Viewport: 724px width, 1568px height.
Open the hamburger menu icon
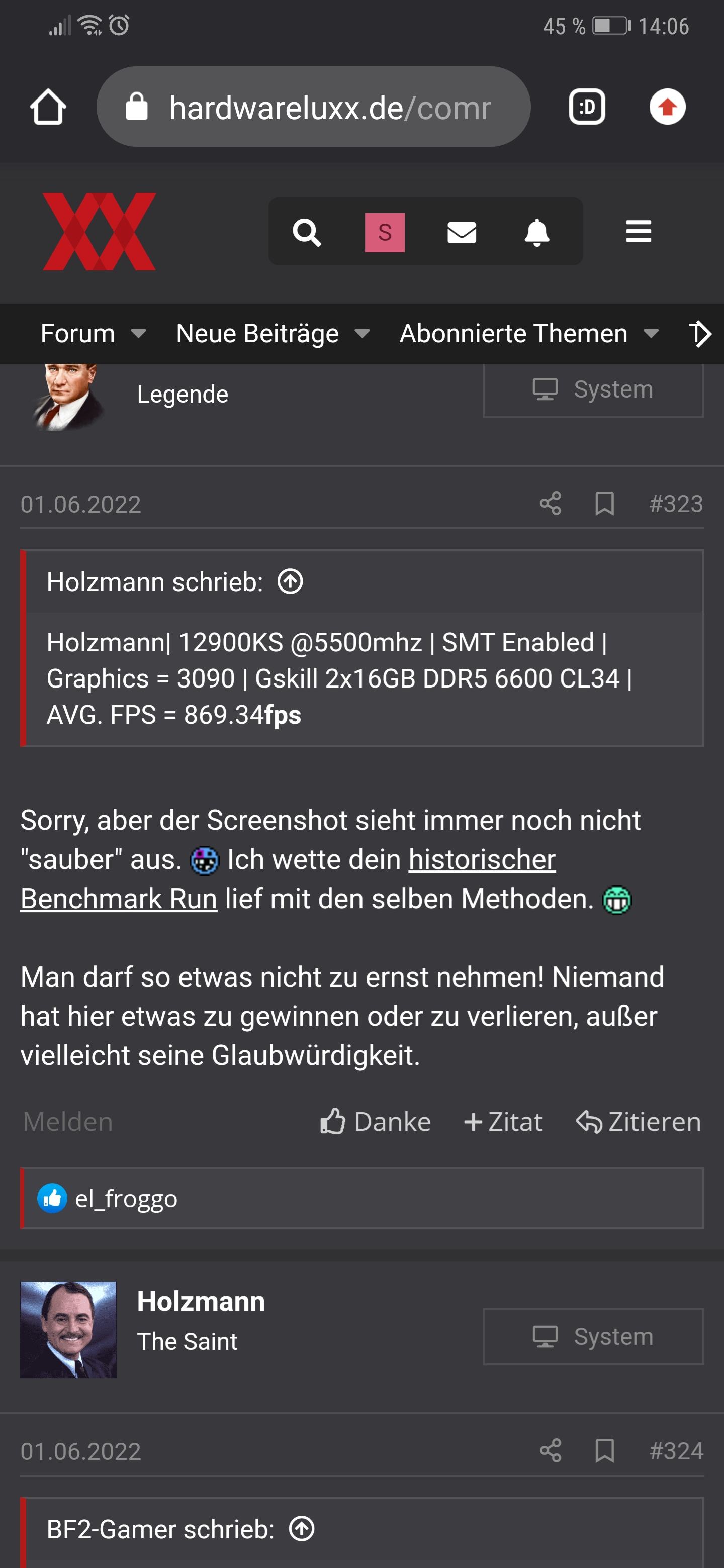[638, 231]
